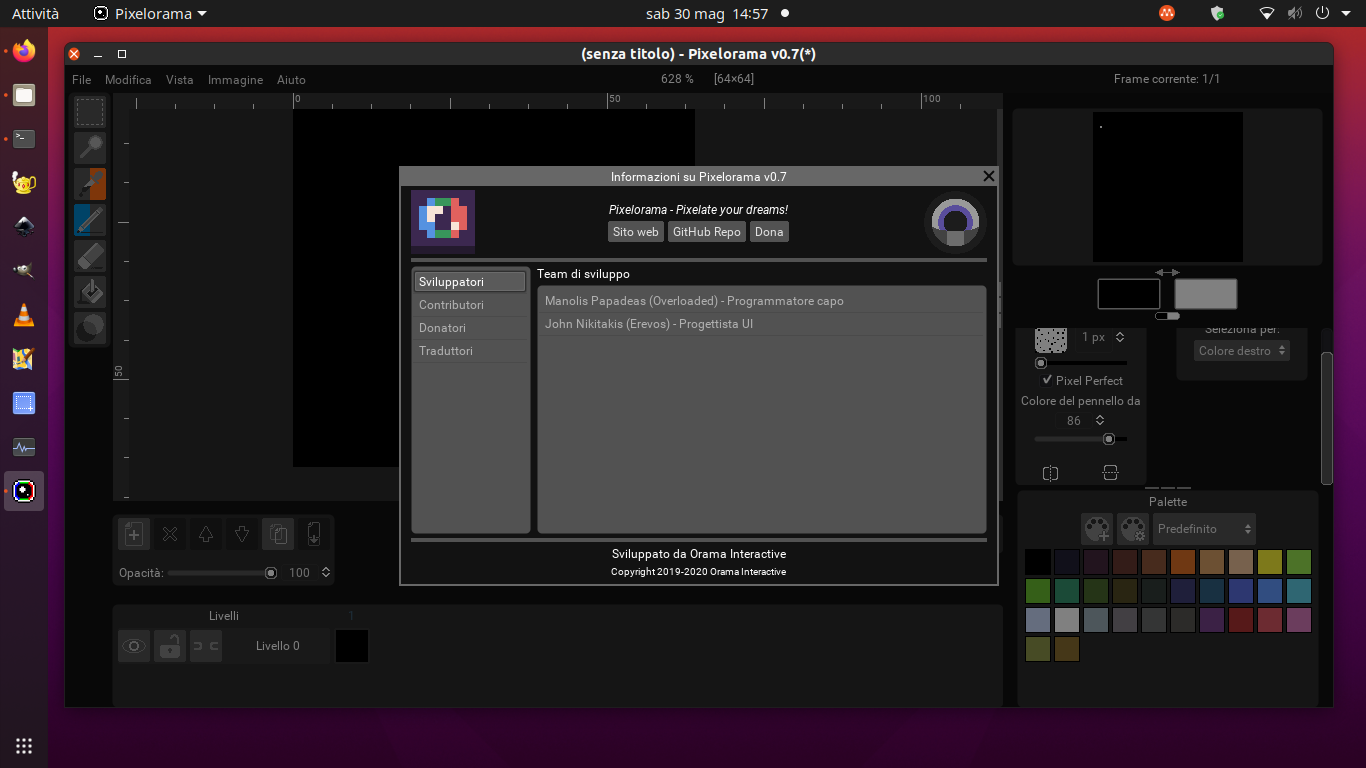1366x768 pixels.
Task: Select the paint bucket fill tool
Action: coord(90,292)
